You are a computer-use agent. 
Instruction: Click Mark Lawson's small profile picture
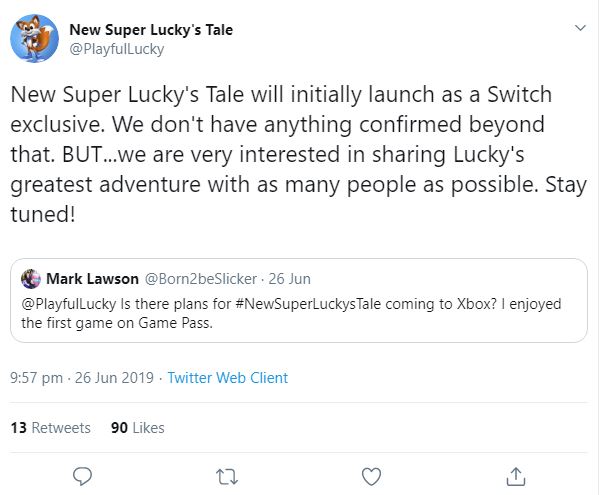[31, 277]
